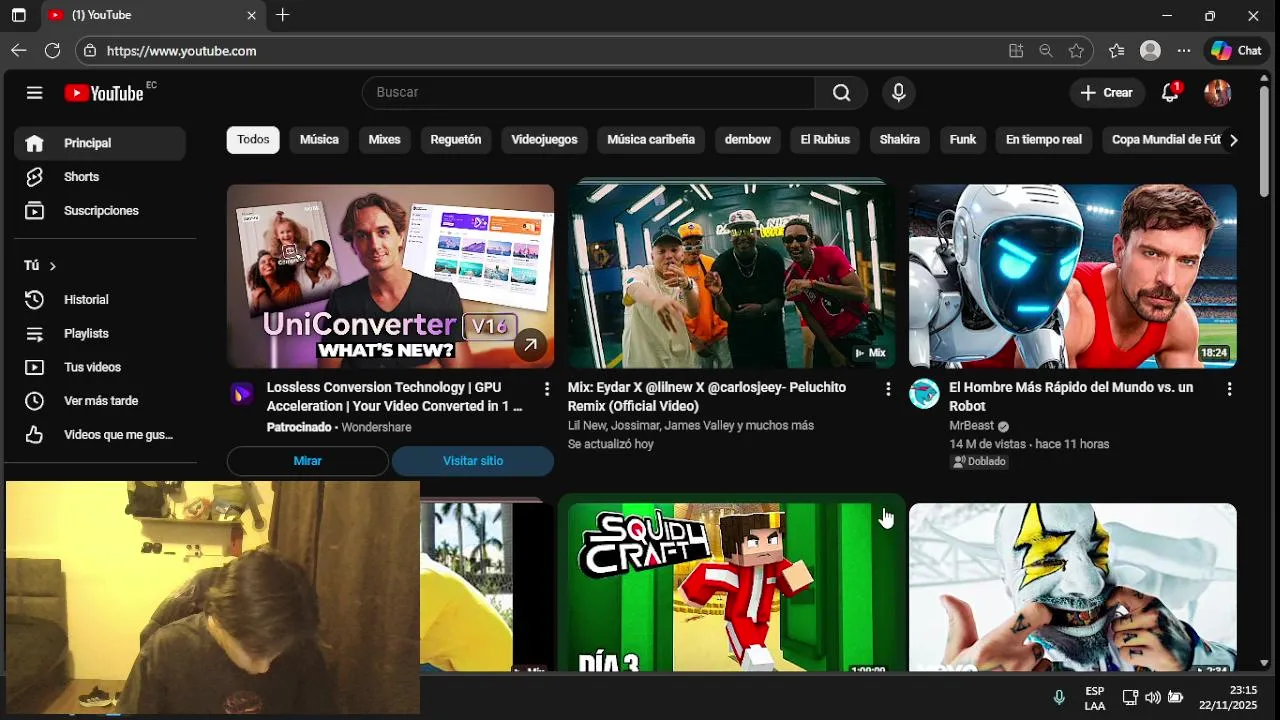Open the YouTube hamburger guide menu
Image resolution: width=1280 pixels, height=720 pixels.
35,93
